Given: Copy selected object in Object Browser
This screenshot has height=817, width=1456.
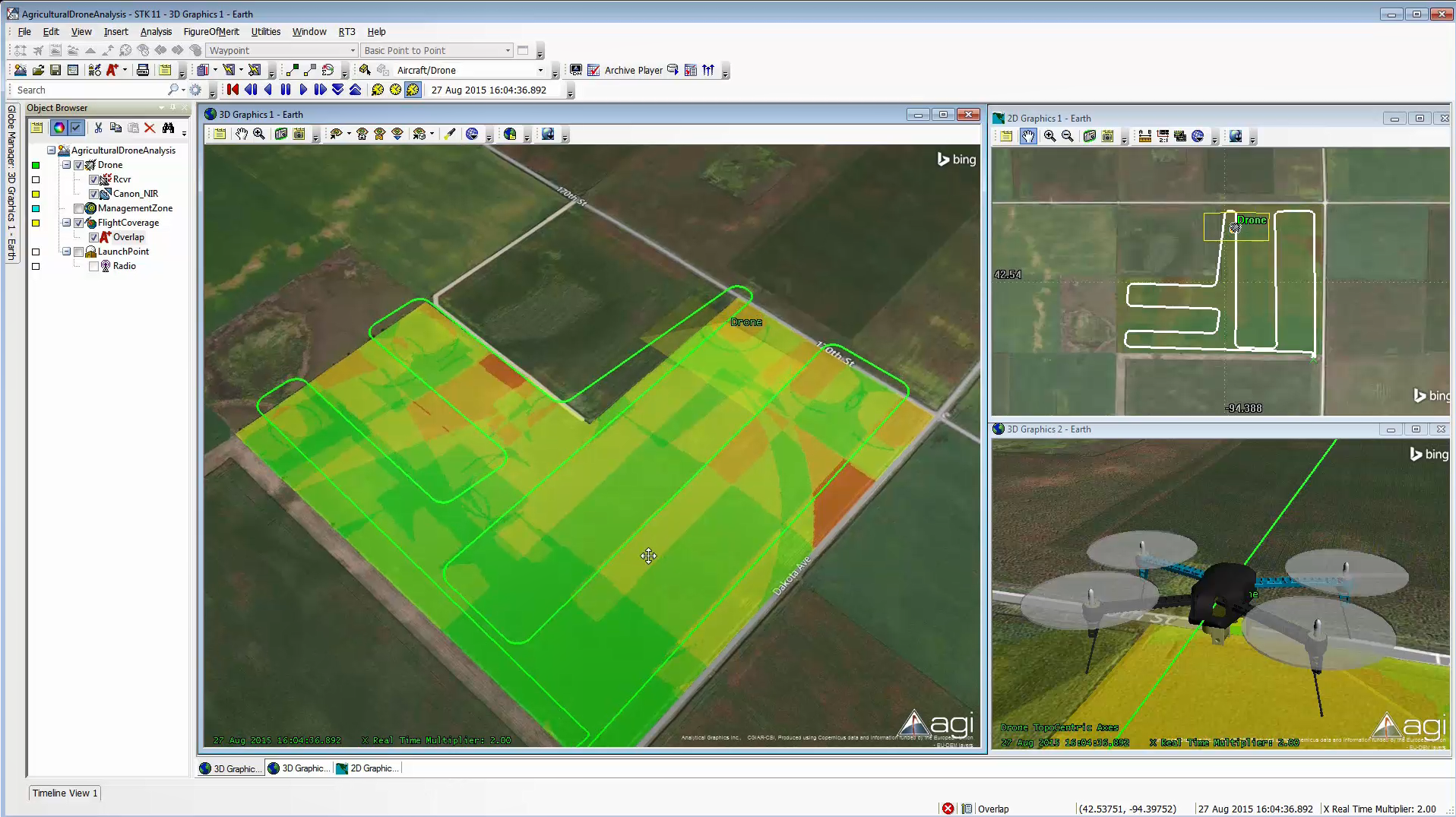Looking at the screenshot, I should [116, 128].
